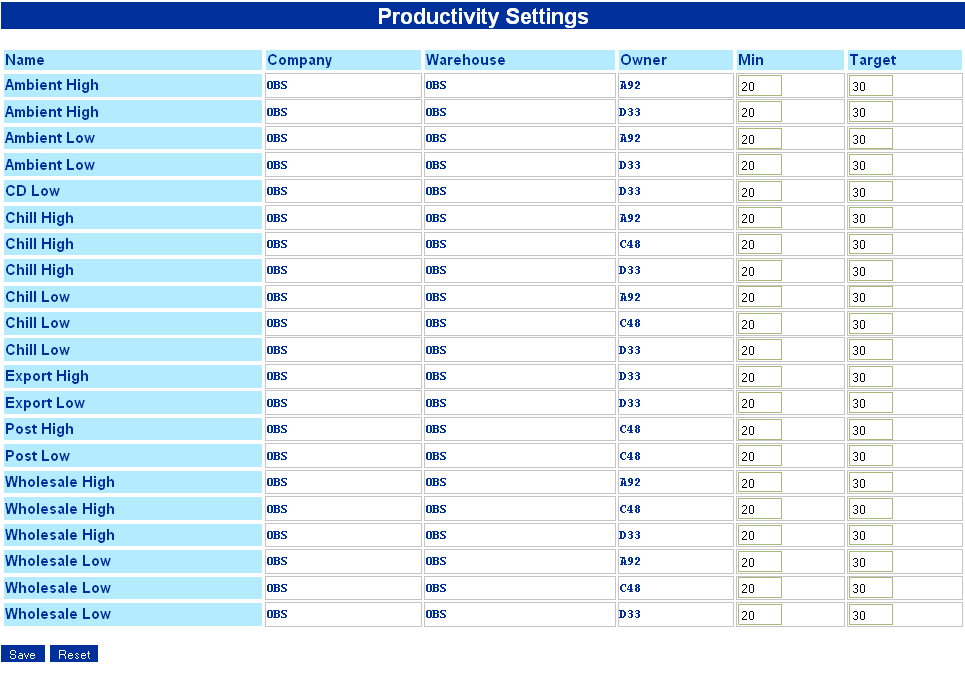
Task: Edit Target value for Ambient Low A92
Action: 871,139
